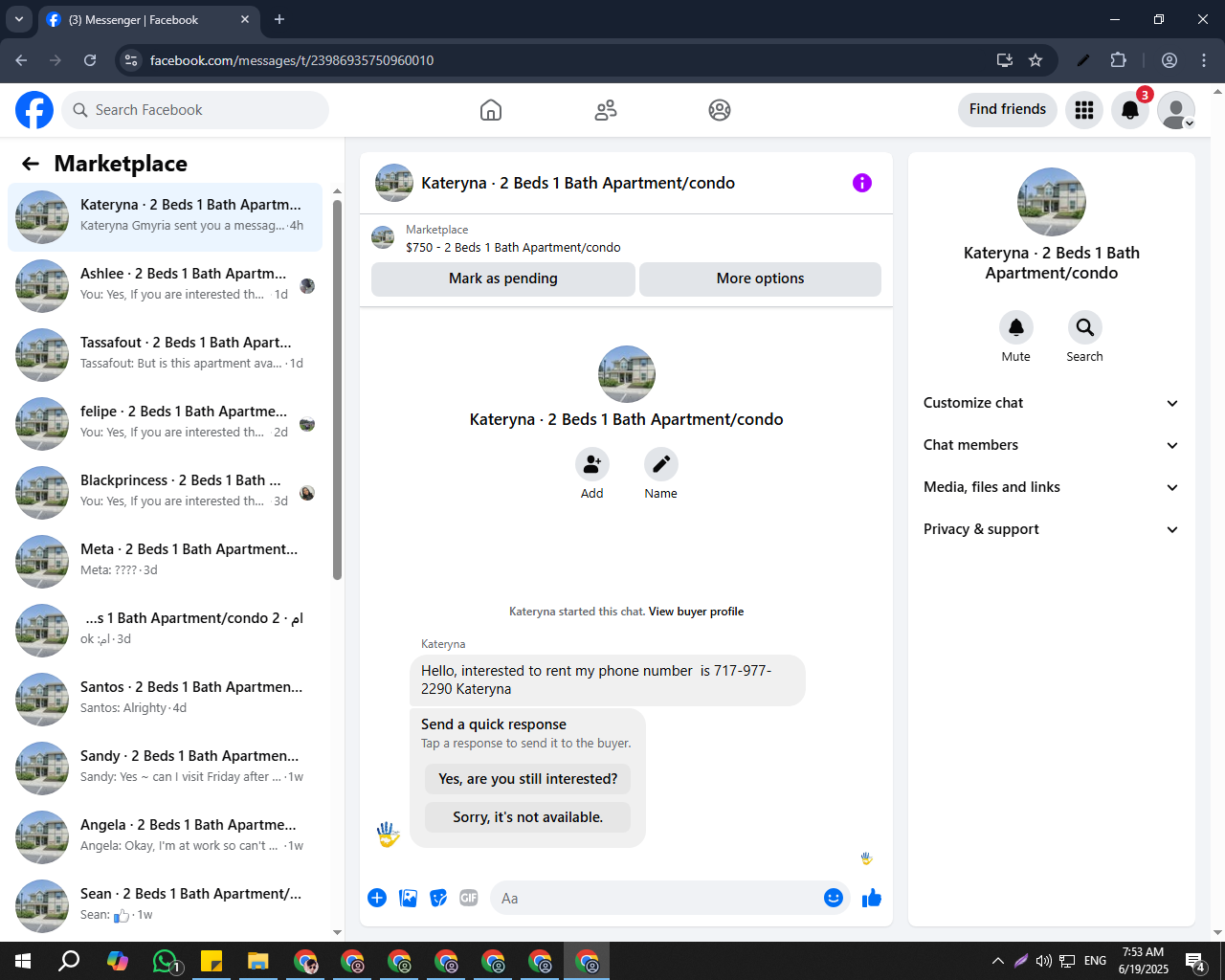Click Find friends button

(1008, 109)
